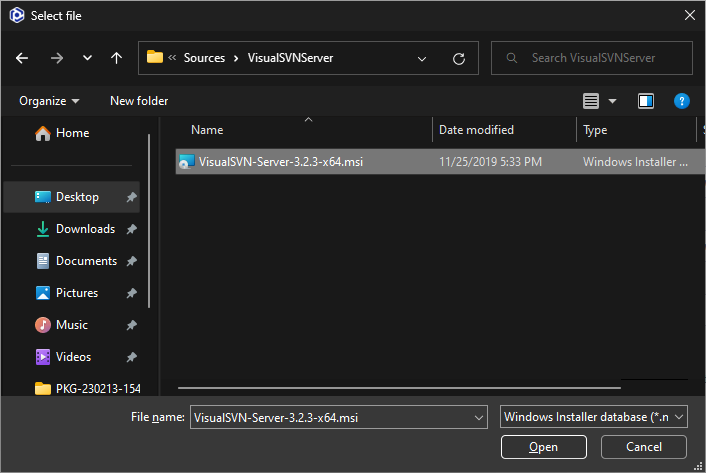Click the navigation pane vertical scrollbar
706x473 pixels.
tap(149, 221)
